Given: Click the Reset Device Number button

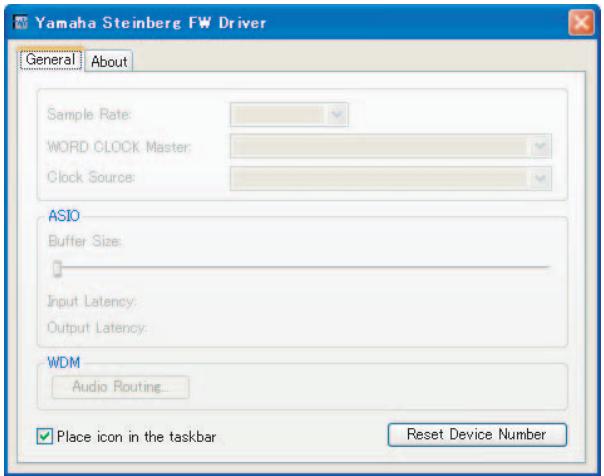Looking at the screenshot, I should tap(477, 435).
